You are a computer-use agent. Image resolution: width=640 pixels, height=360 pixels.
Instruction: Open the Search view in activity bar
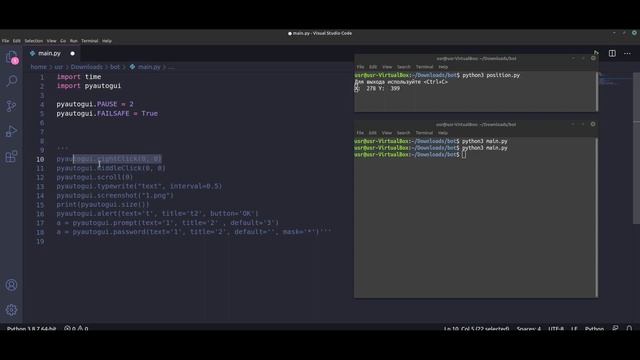pos(11,81)
